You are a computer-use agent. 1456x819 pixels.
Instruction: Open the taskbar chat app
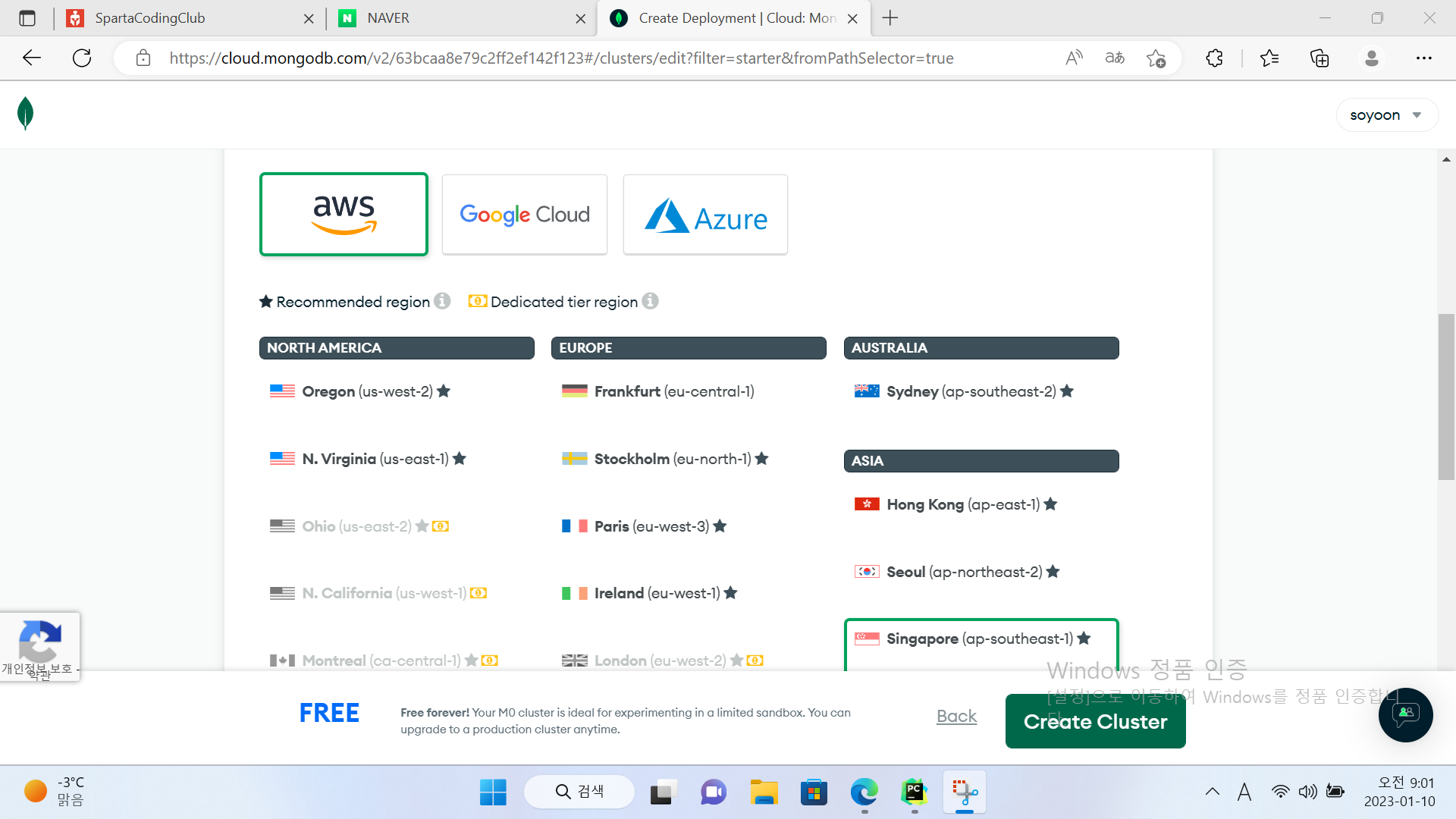[713, 792]
